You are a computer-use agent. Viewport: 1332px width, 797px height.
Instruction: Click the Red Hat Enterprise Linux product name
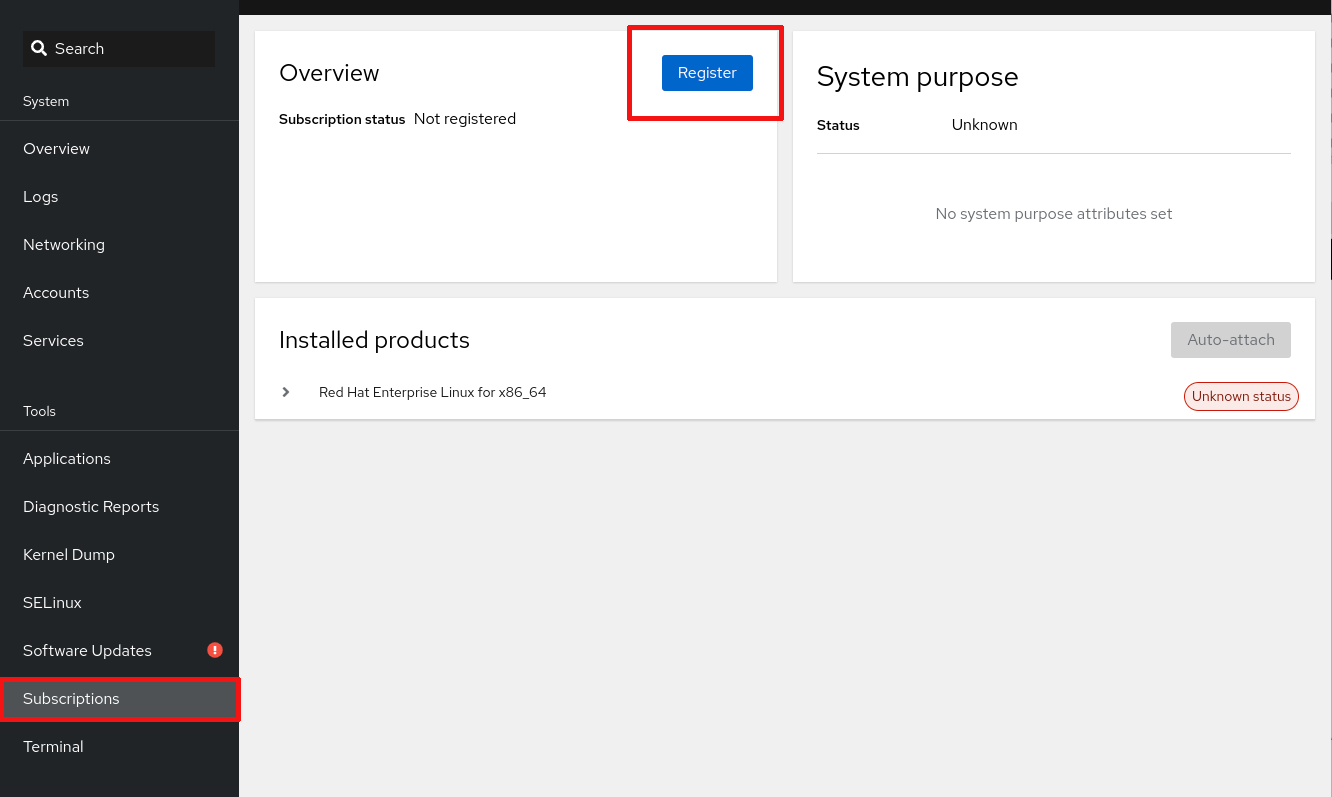[x=433, y=392]
